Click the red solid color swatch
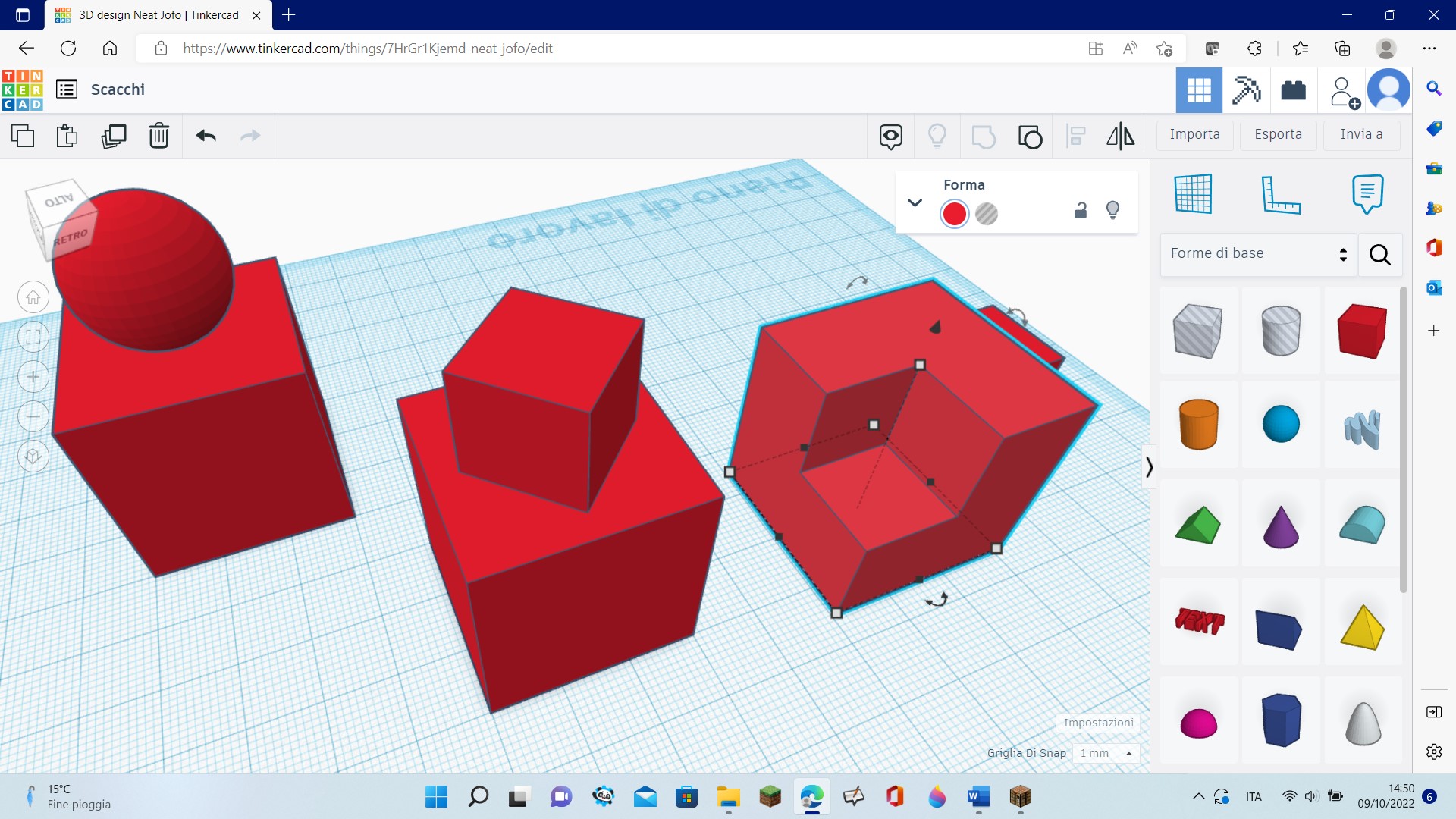 (x=954, y=214)
